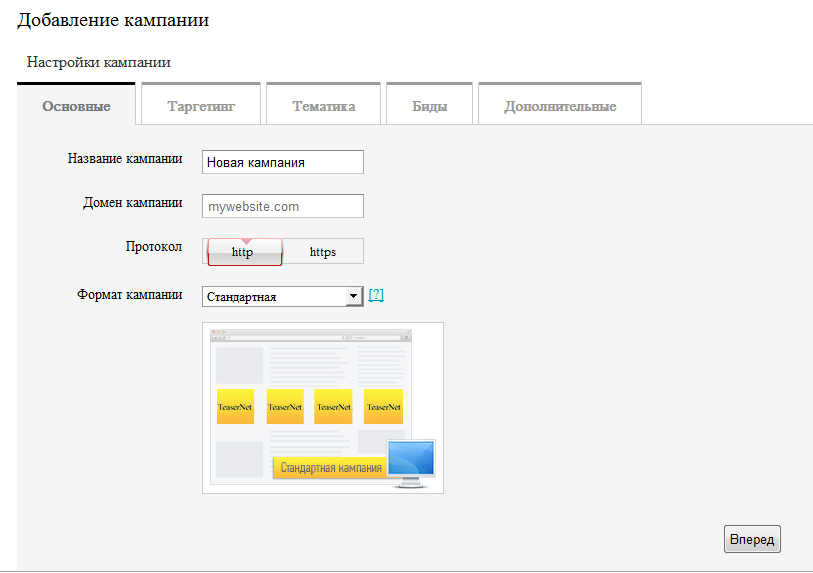
Task: Click the yellow Стандартная кампания banner
Action: point(329,468)
